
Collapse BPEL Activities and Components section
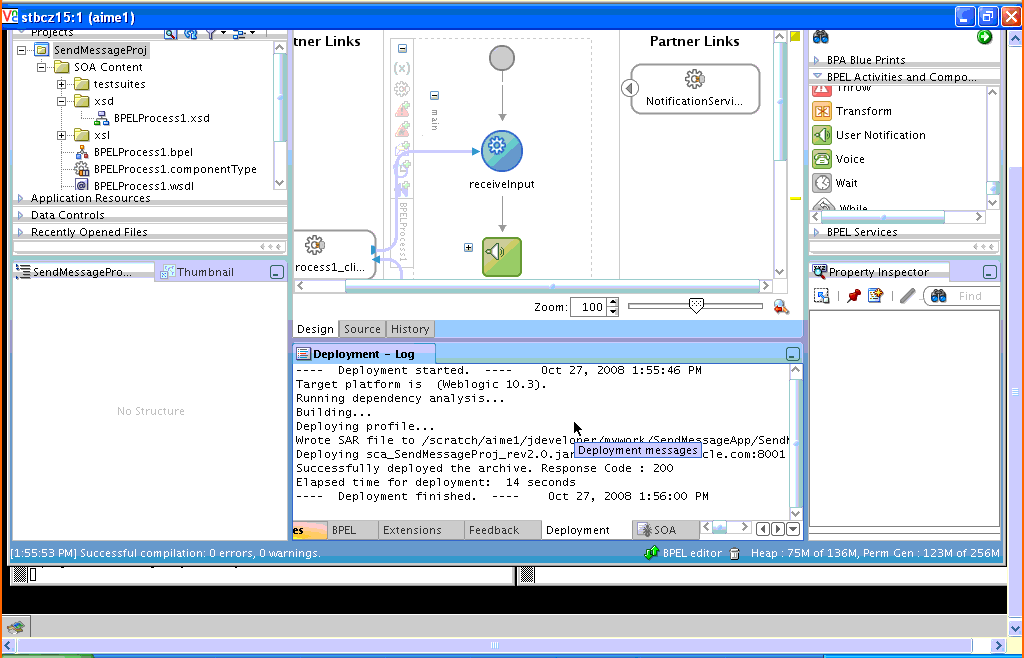click(x=816, y=76)
